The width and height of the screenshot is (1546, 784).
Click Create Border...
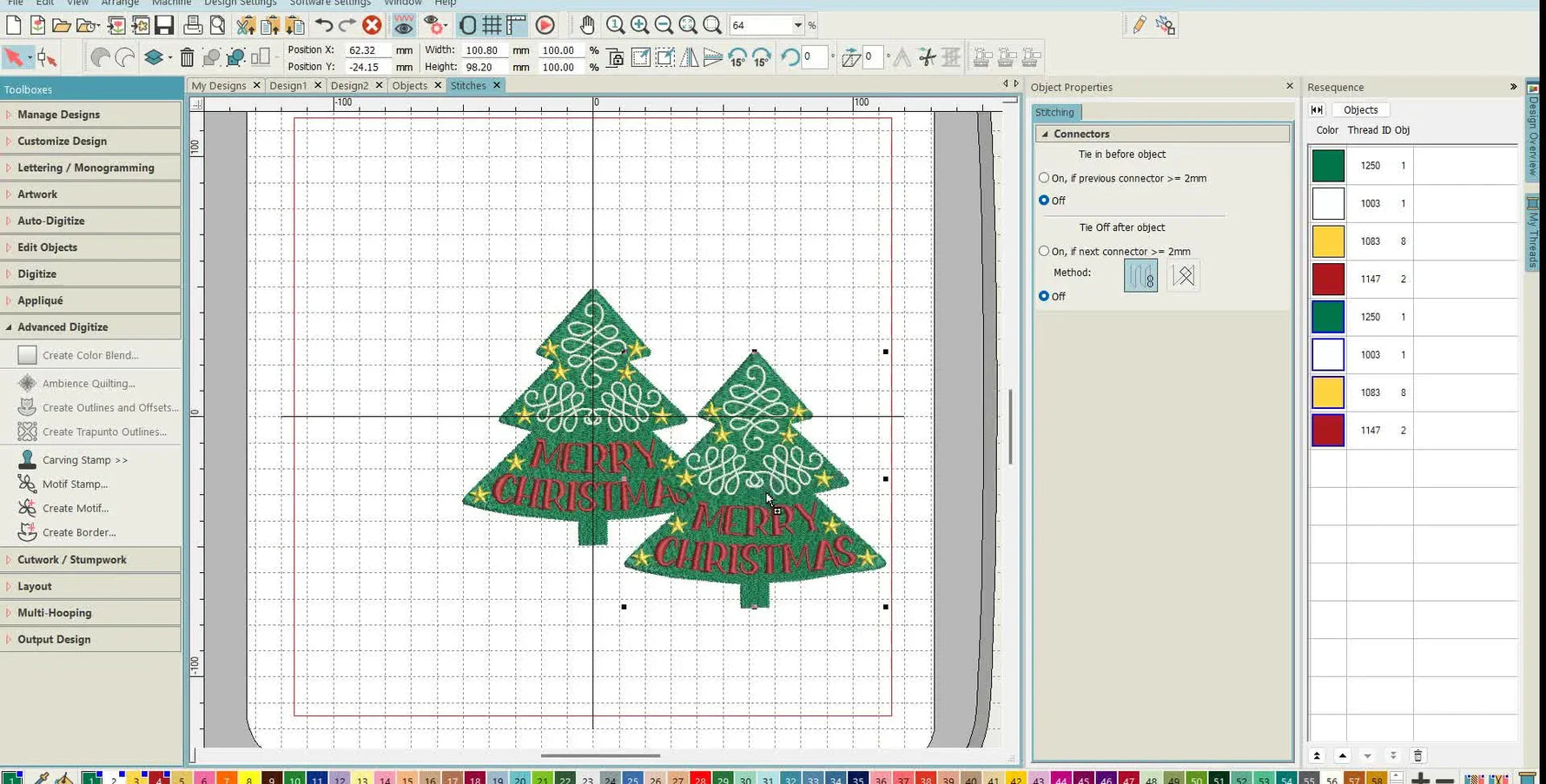tap(79, 533)
